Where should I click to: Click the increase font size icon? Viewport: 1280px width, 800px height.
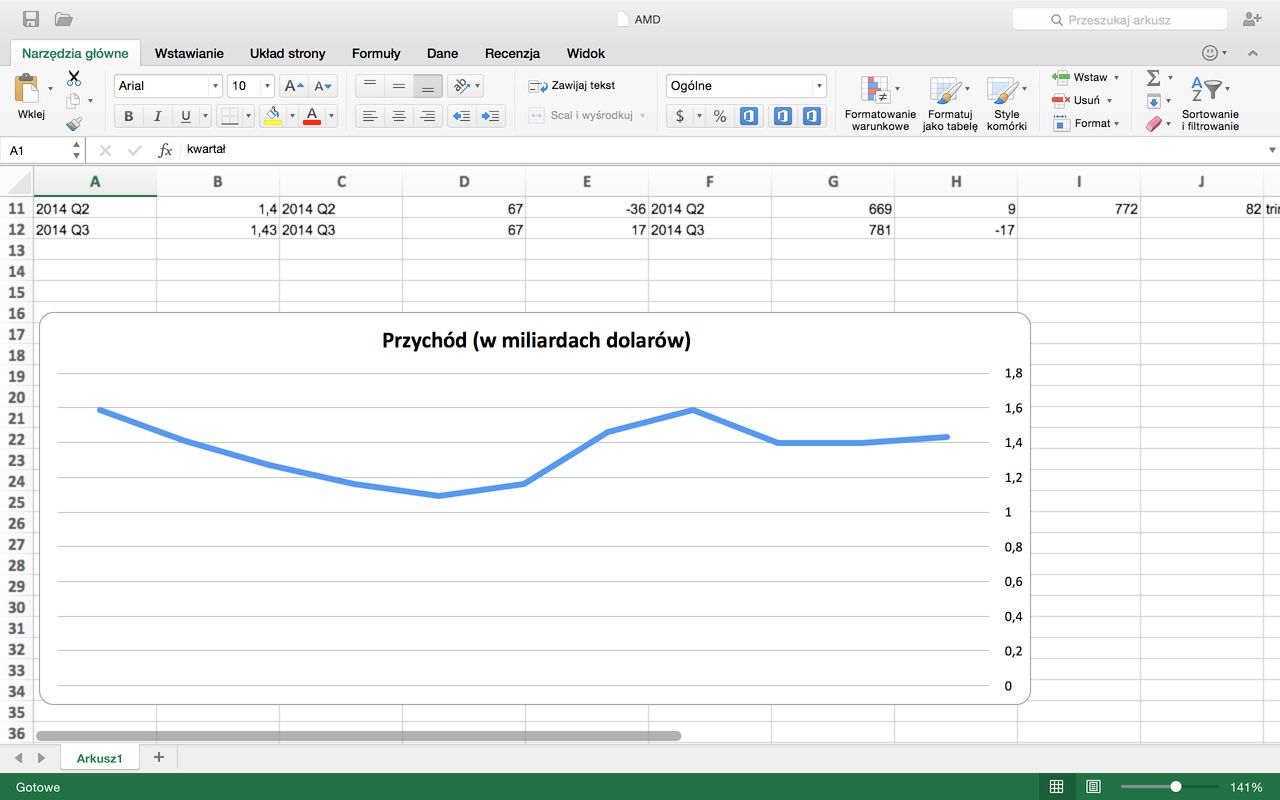coord(293,86)
